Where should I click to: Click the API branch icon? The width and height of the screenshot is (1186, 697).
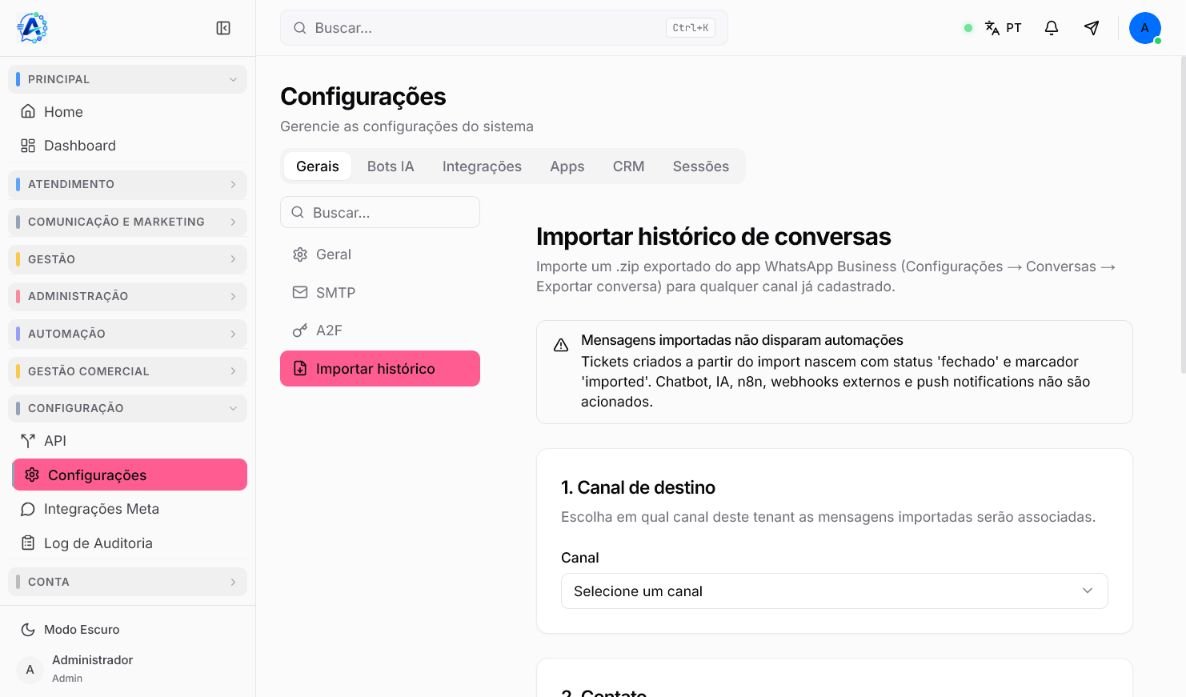click(x=28, y=440)
